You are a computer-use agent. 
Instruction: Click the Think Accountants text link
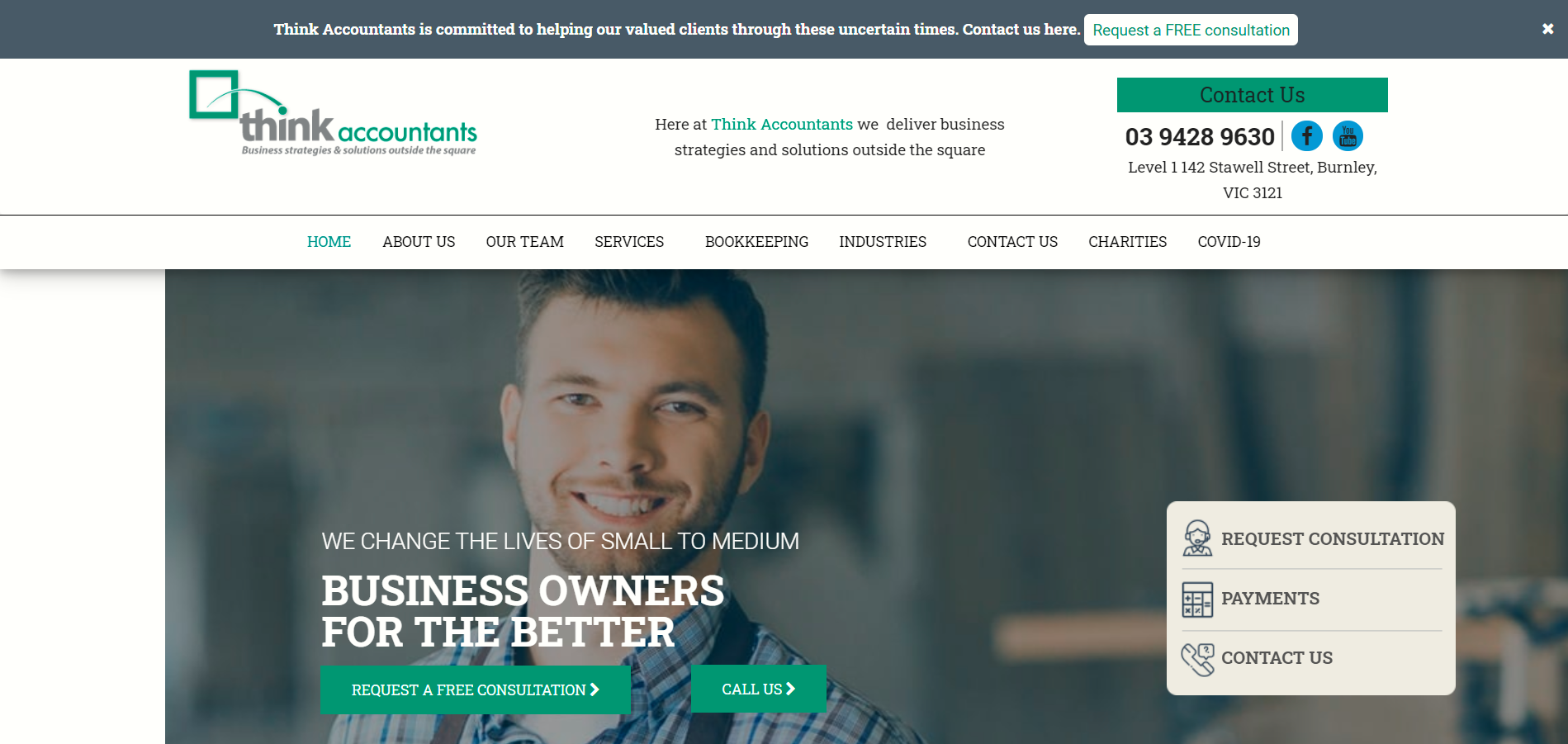click(x=782, y=124)
